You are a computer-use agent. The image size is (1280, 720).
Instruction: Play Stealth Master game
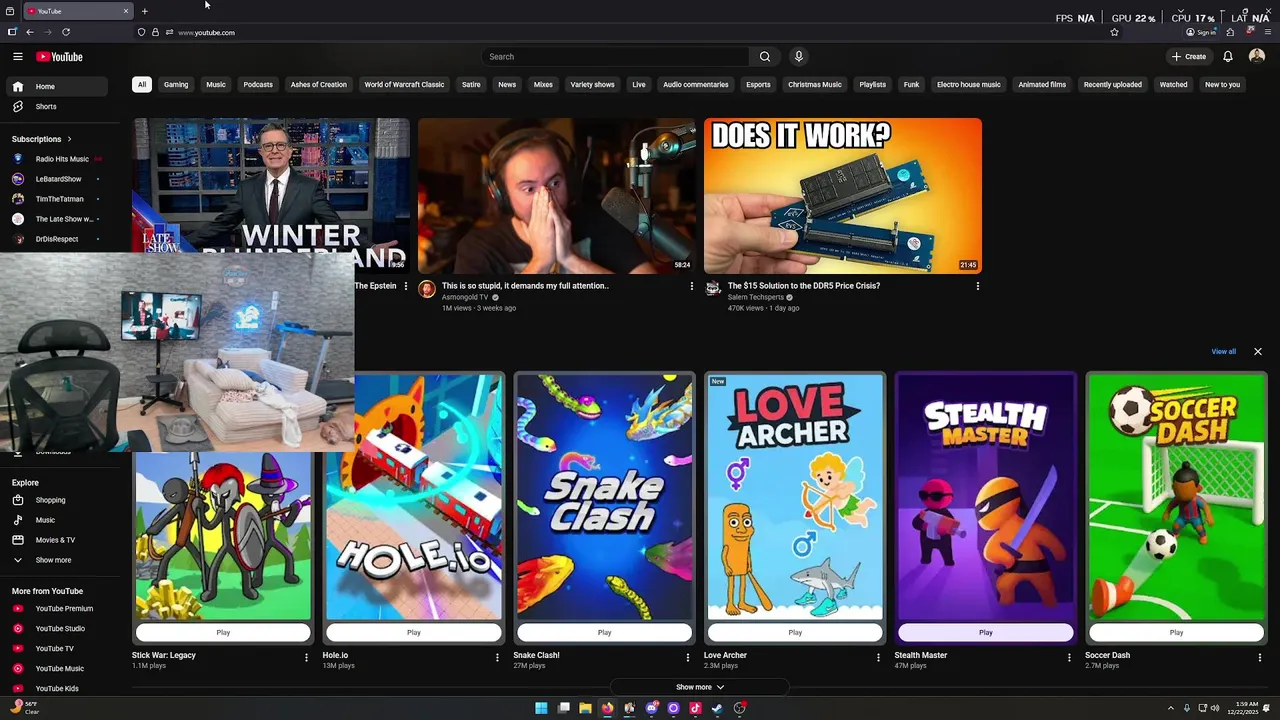coord(986,632)
